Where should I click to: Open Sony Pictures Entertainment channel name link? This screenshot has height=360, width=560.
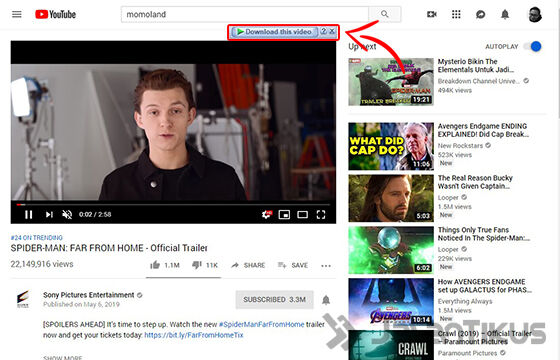pyautogui.click(x=89, y=295)
